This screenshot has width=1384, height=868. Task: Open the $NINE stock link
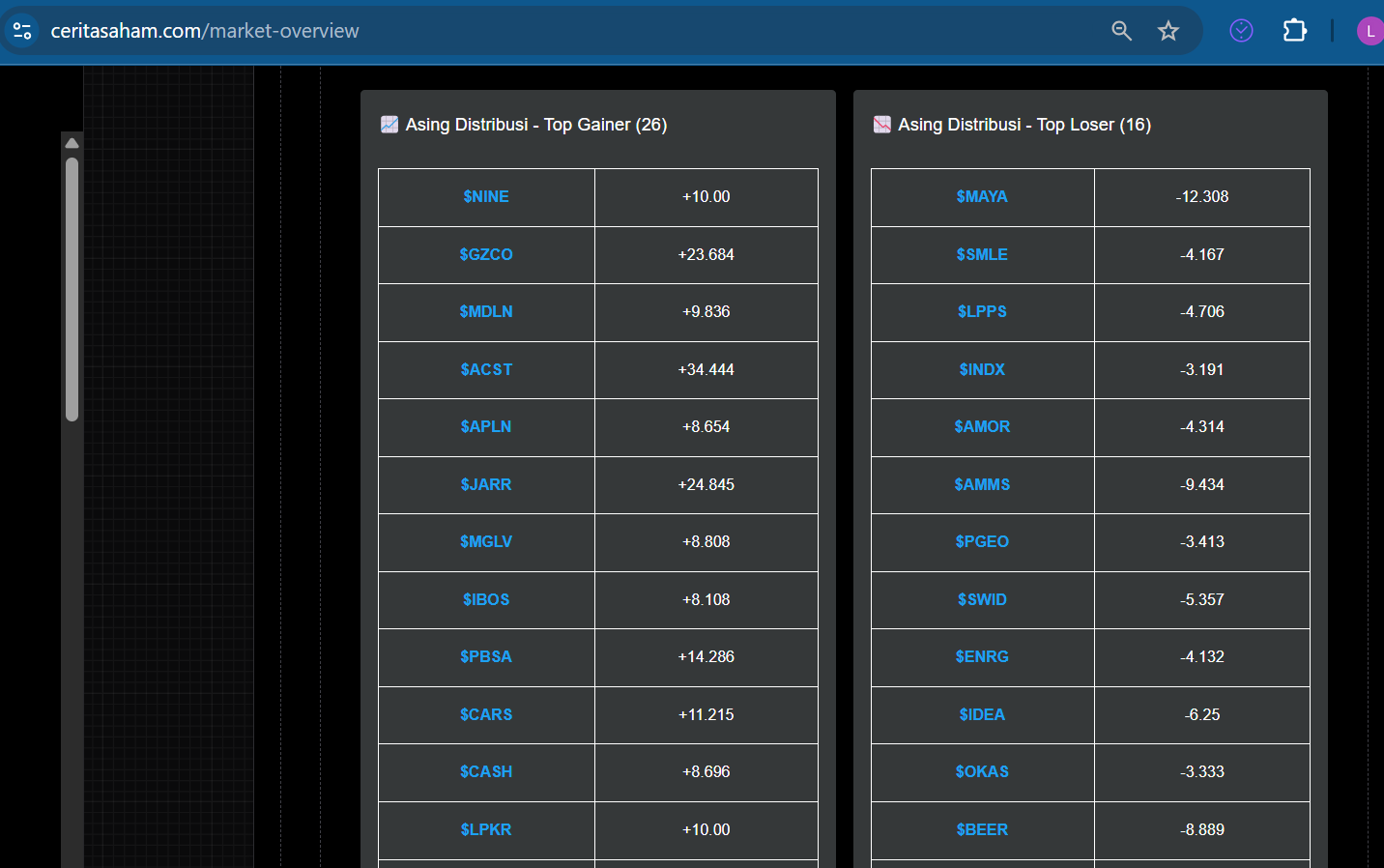point(486,197)
